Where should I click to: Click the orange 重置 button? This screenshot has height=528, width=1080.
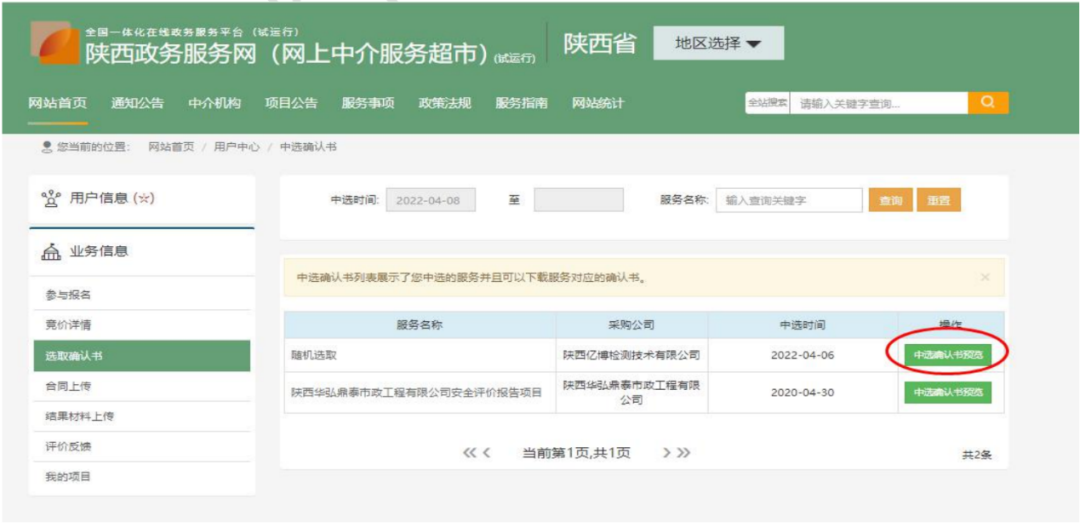[939, 200]
